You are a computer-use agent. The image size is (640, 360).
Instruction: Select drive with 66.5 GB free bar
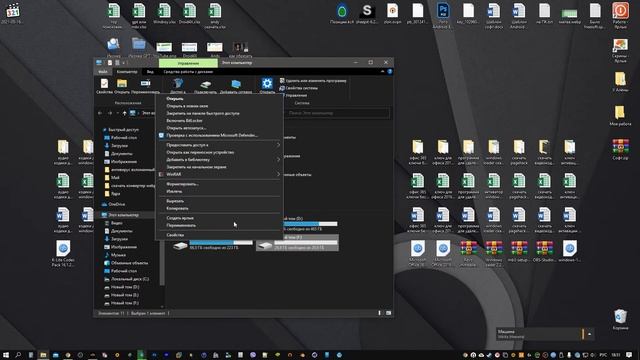pos(212,245)
